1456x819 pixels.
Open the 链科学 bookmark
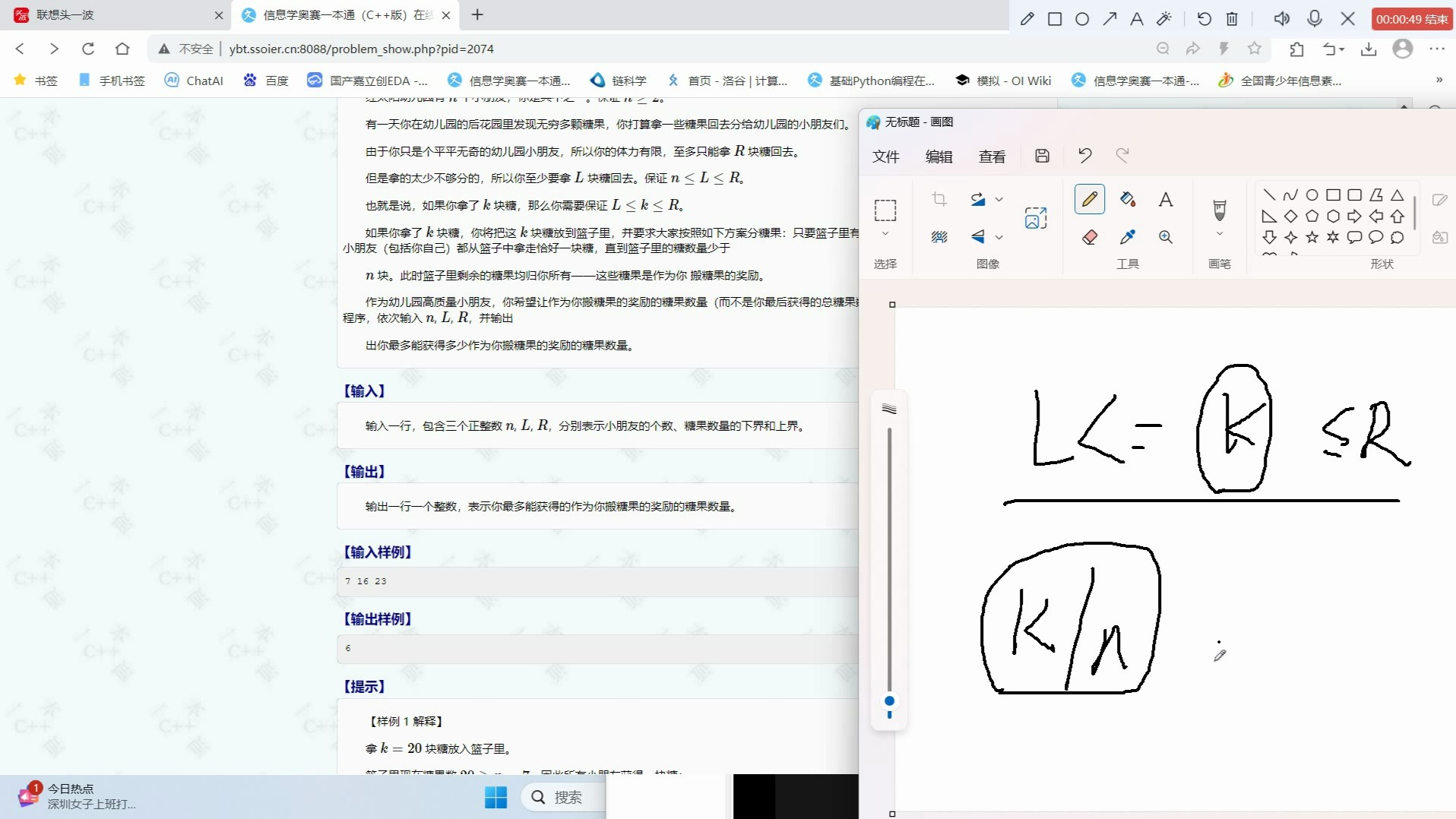(619, 81)
